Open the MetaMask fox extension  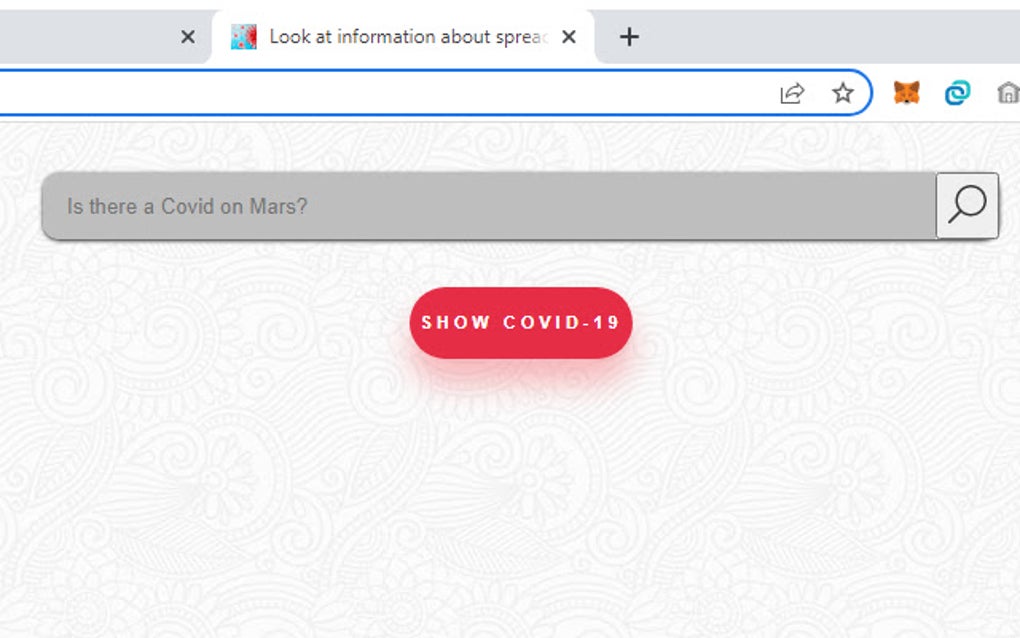(x=906, y=92)
